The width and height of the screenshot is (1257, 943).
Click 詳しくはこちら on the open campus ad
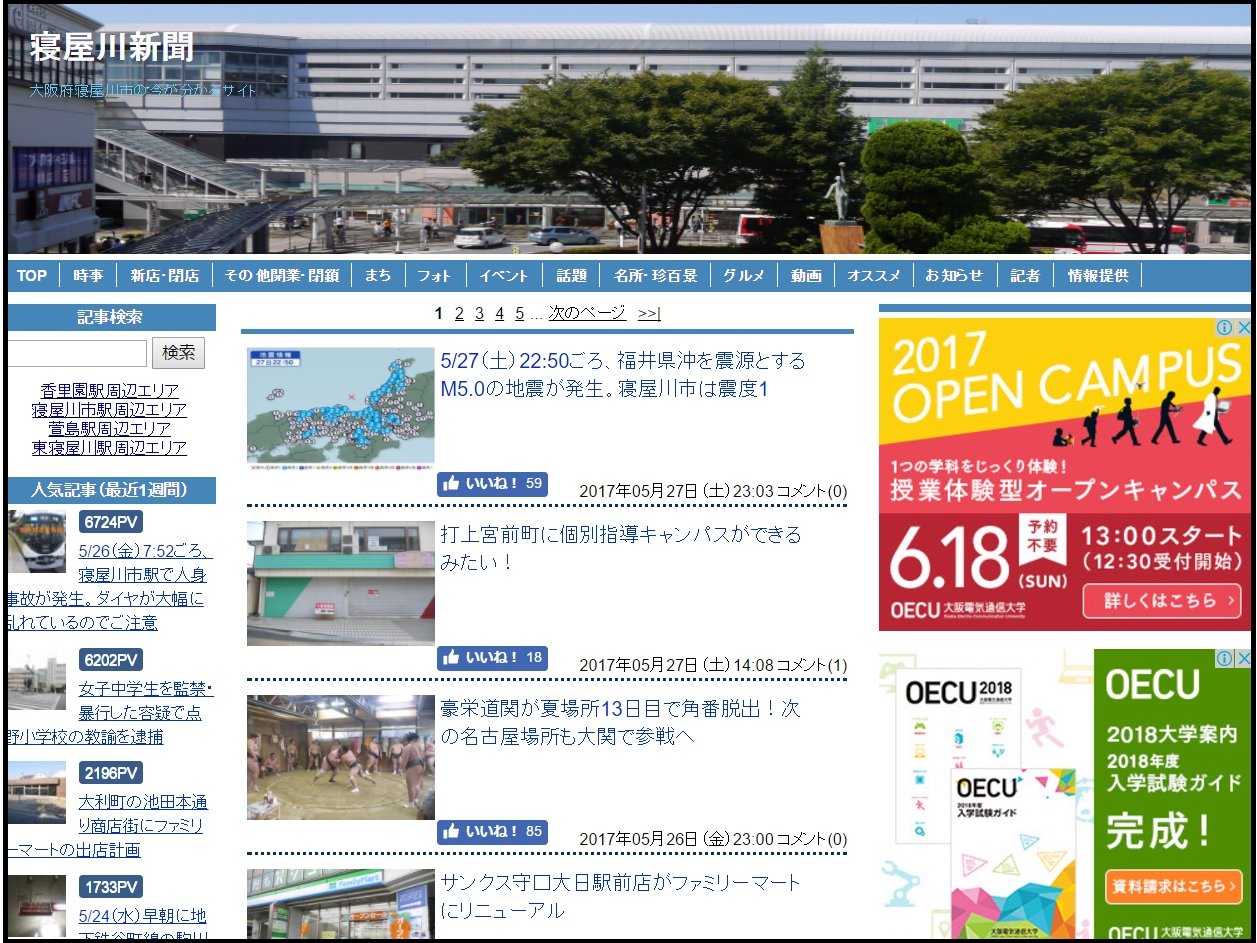click(1161, 601)
